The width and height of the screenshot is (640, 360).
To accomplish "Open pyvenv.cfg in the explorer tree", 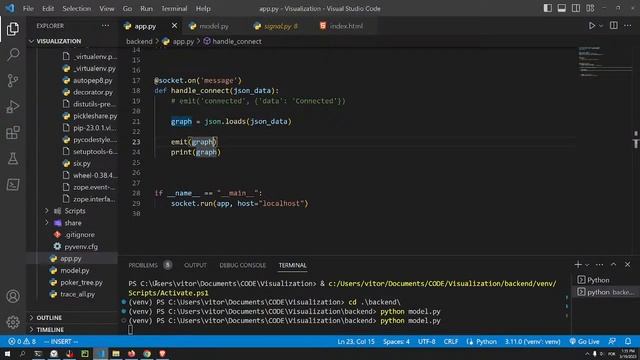I will click(81, 247).
